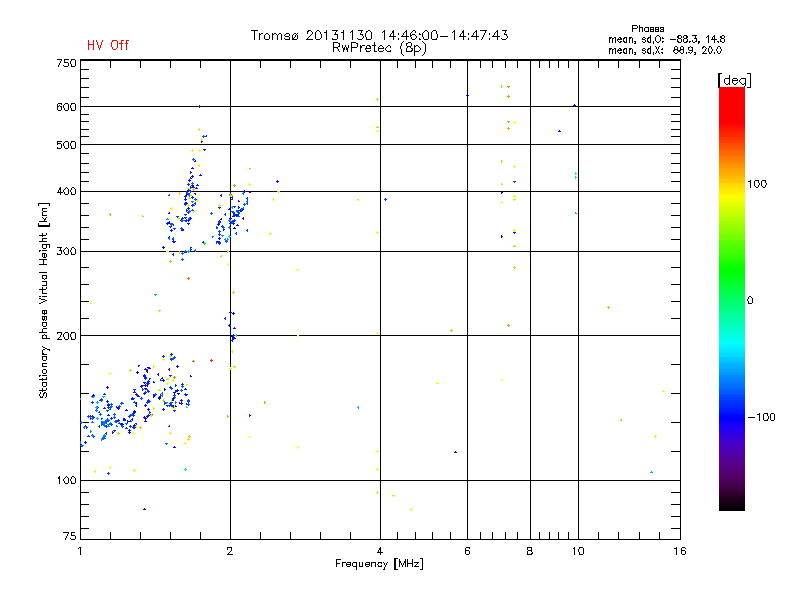
Task: Click the x-axis tick label '4'
Action: pos(380,551)
